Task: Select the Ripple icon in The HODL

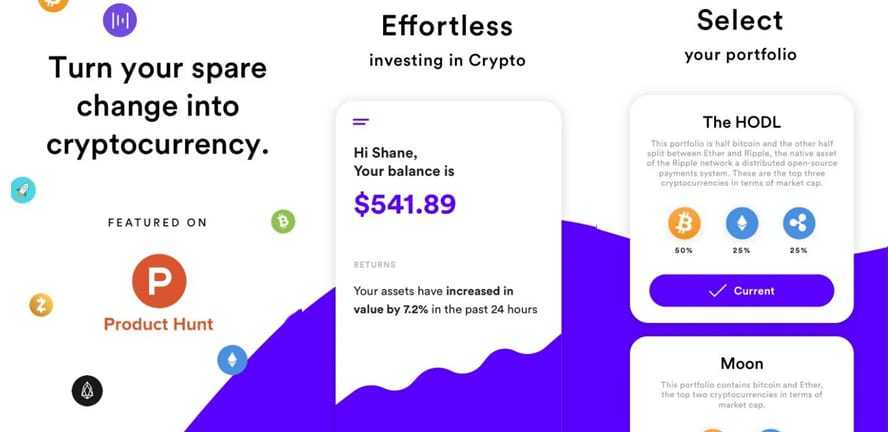Action: pyautogui.click(x=798, y=222)
